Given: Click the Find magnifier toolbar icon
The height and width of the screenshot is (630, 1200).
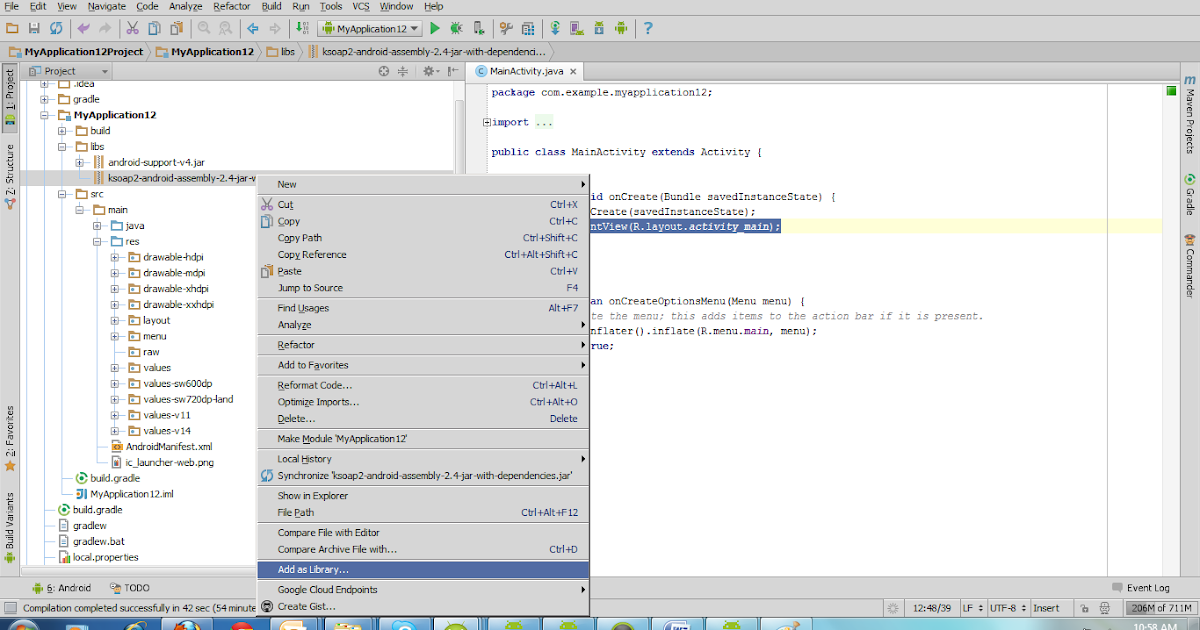Looking at the screenshot, I should 203,29.
